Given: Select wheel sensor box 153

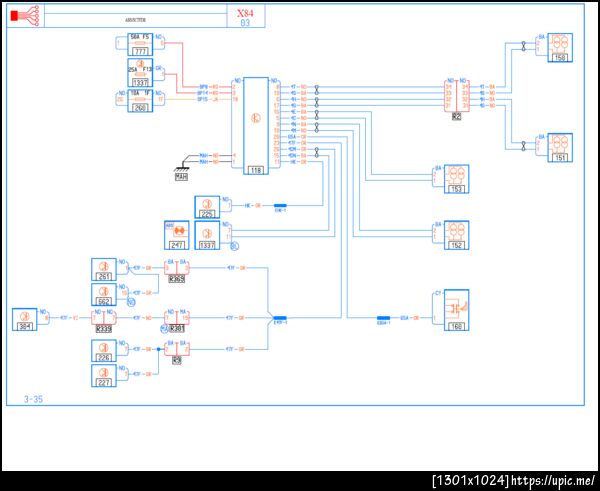Looking at the screenshot, I should pos(457,179).
